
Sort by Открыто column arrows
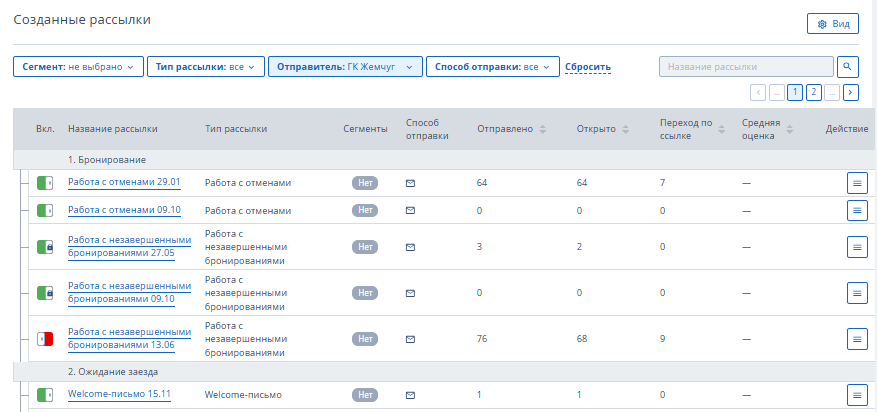[625, 129]
